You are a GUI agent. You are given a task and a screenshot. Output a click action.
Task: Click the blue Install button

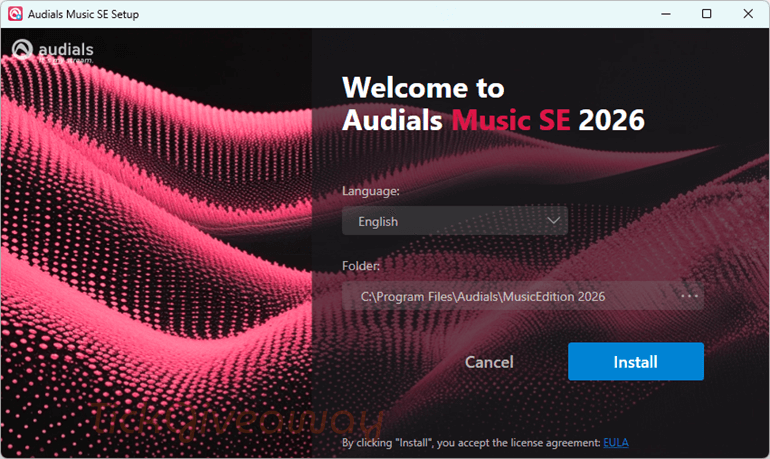click(635, 361)
